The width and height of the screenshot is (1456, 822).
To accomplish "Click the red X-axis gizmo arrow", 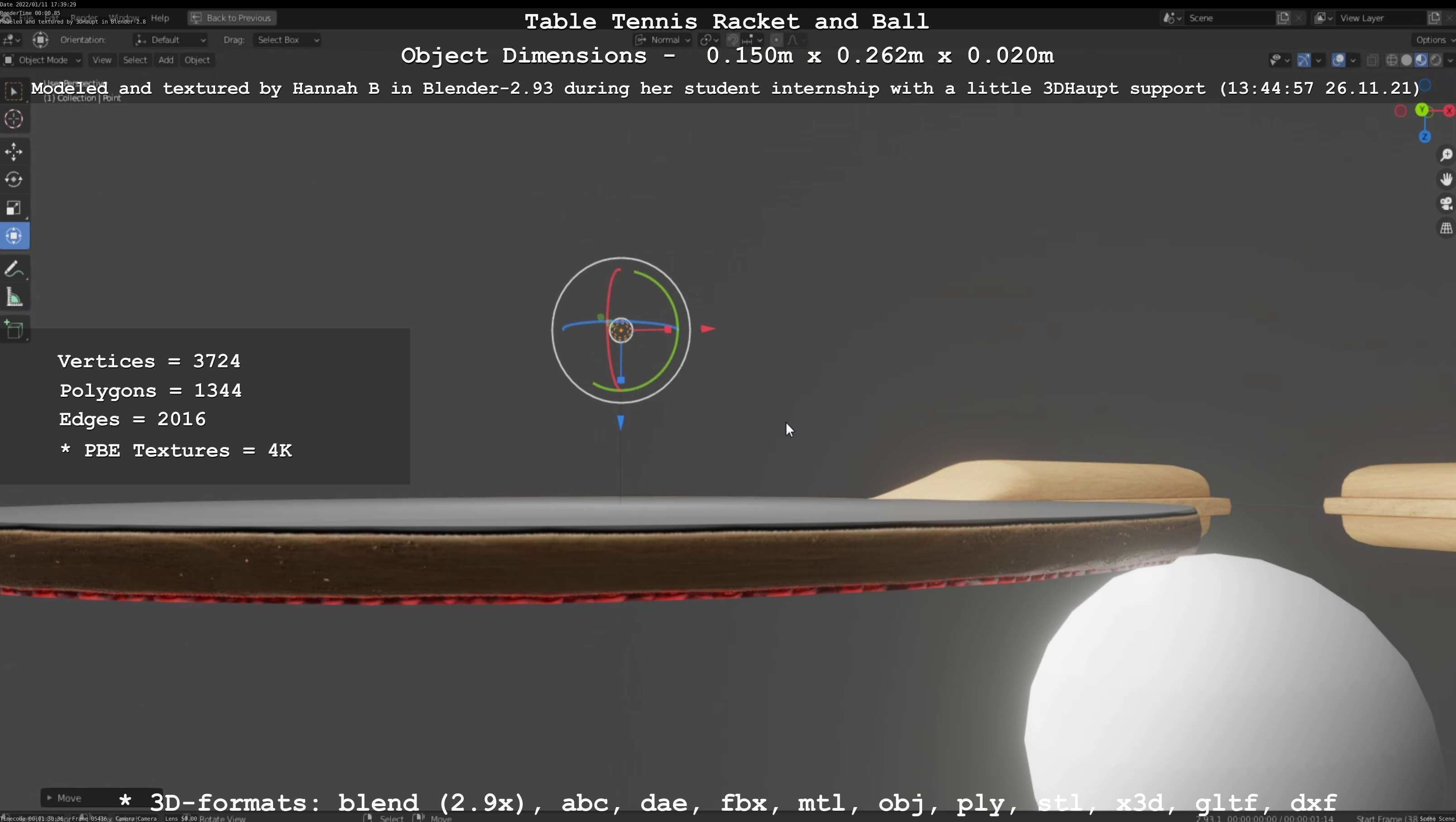I will point(708,329).
